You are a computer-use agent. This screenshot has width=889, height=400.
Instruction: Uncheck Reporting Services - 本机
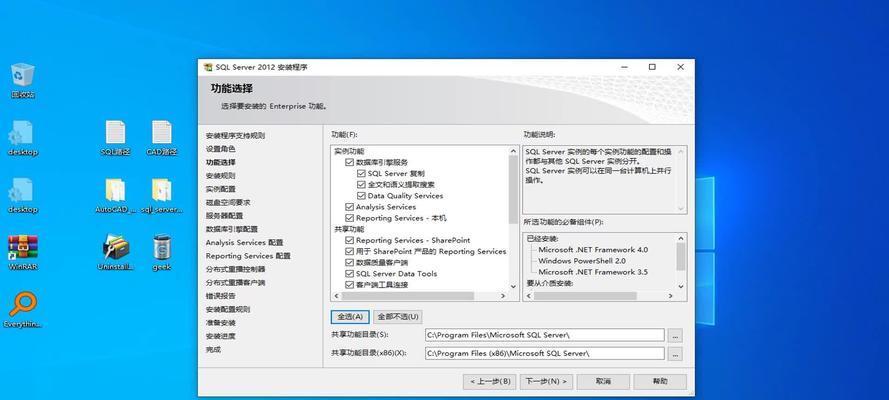[349, 218]
